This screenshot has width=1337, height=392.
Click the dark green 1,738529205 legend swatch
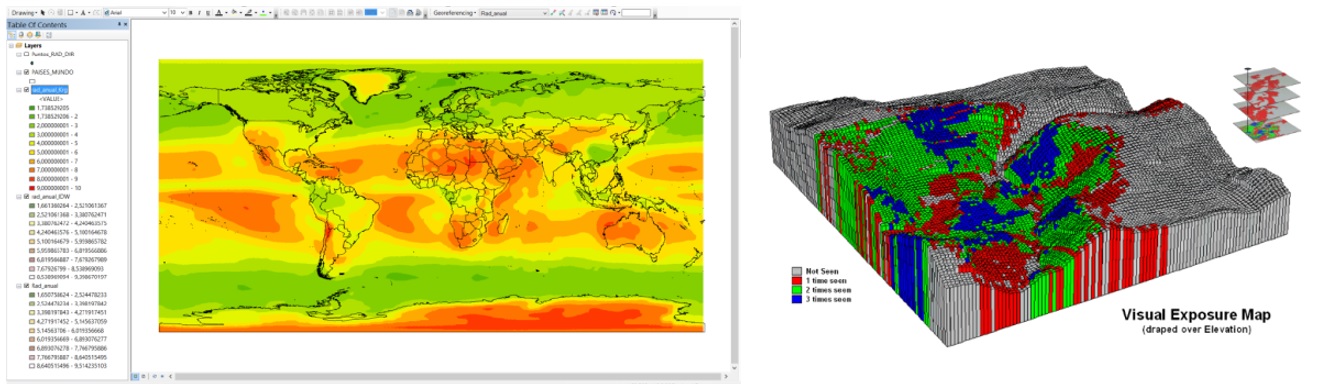pos(32,108)
